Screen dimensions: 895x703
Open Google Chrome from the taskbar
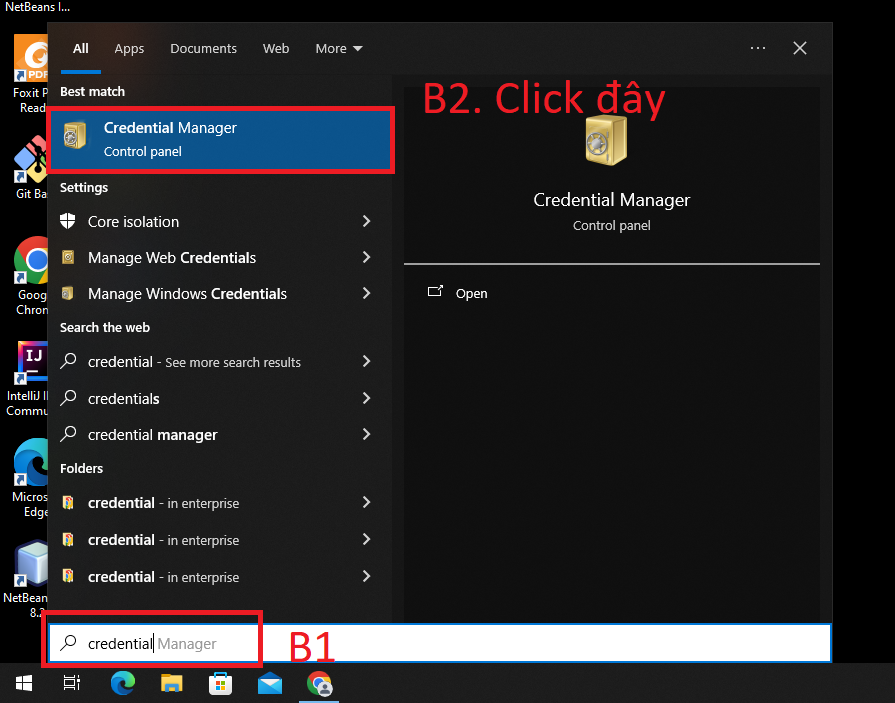[x=320, y=683]
